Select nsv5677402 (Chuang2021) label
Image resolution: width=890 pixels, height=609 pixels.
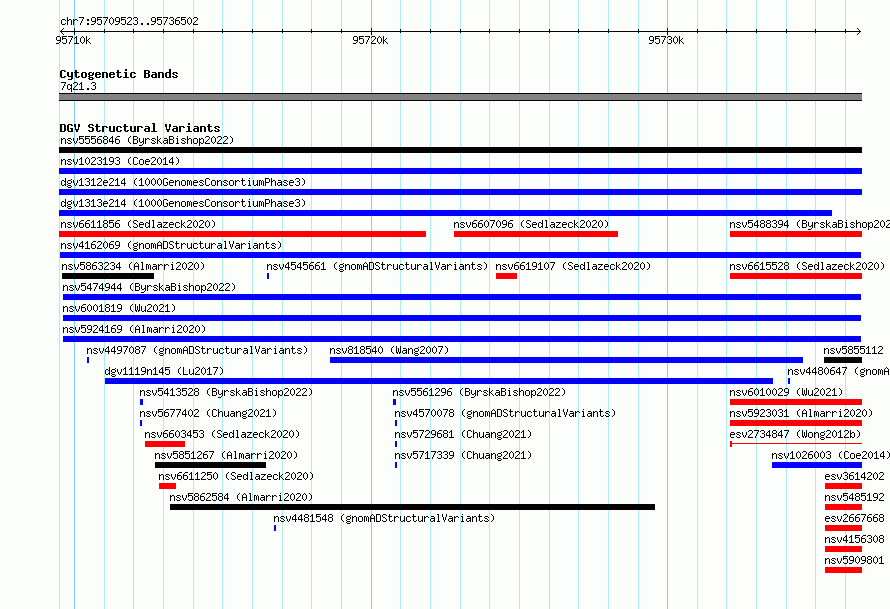coord(208,413)
